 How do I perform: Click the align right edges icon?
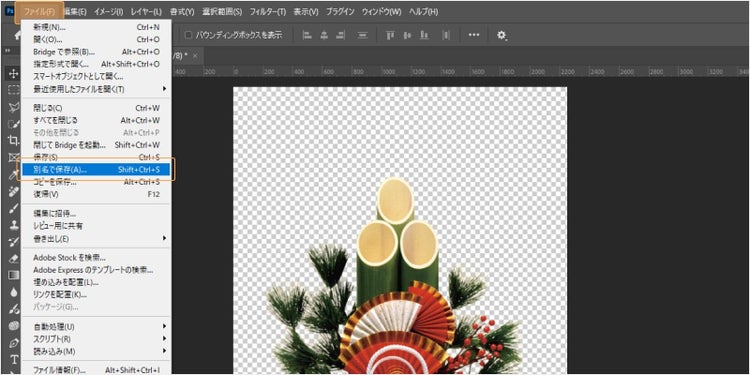pyautogui.click(x=340, y=35)
